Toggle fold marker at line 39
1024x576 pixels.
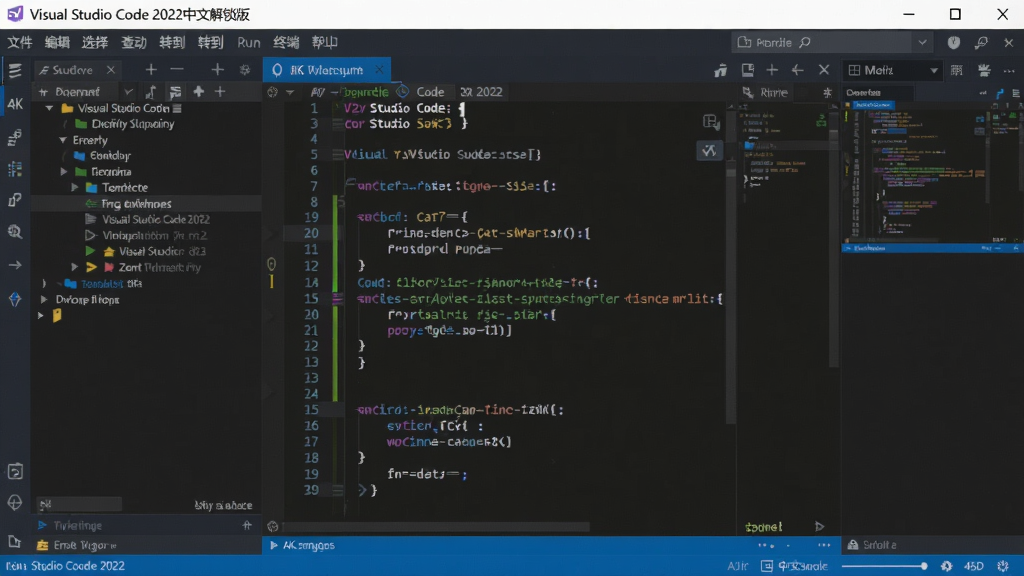pyautogui.click(x=337, y=490)
